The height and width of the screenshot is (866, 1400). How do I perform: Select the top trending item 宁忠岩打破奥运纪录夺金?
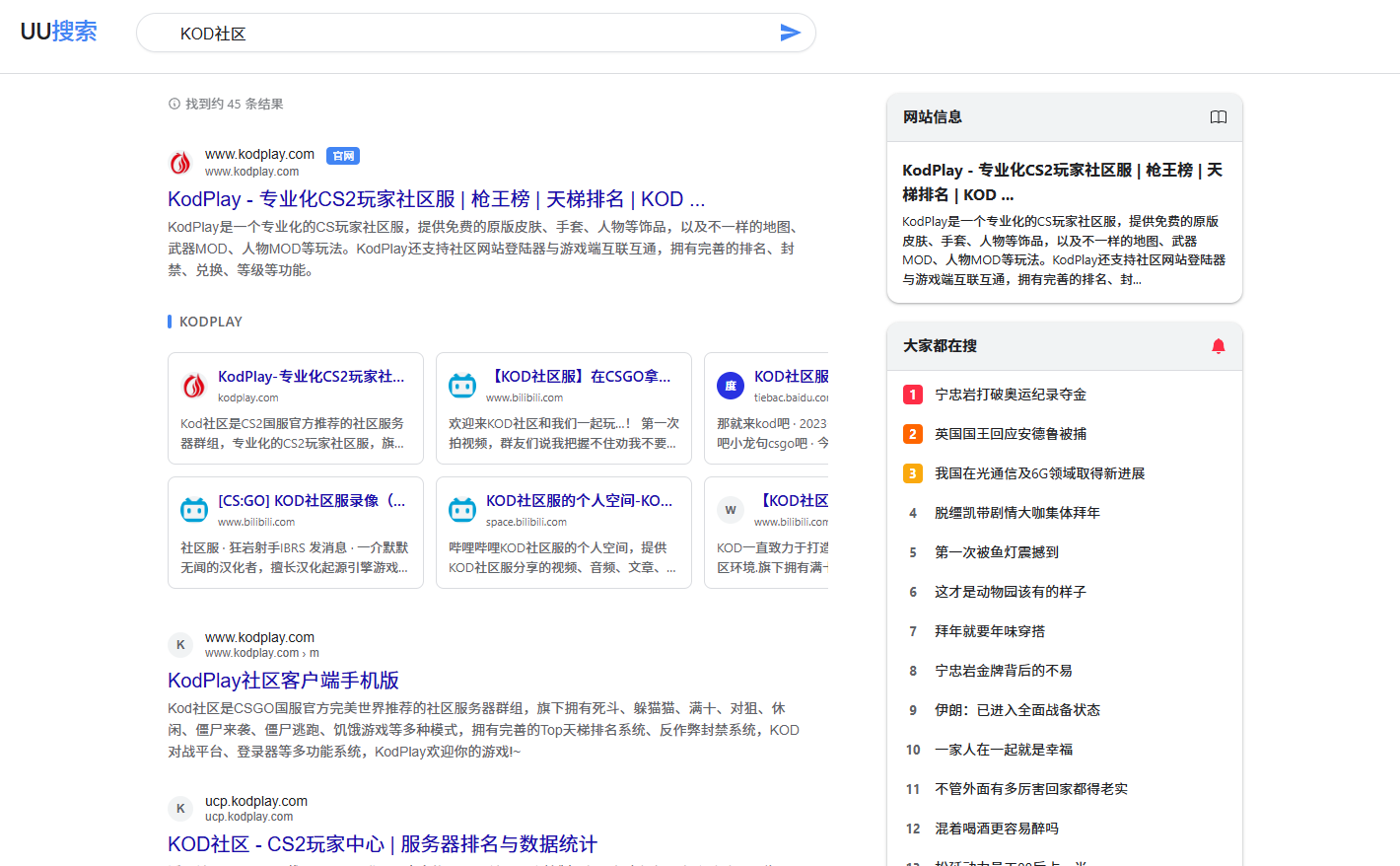pyautogui.click(x=1011, y=395)
